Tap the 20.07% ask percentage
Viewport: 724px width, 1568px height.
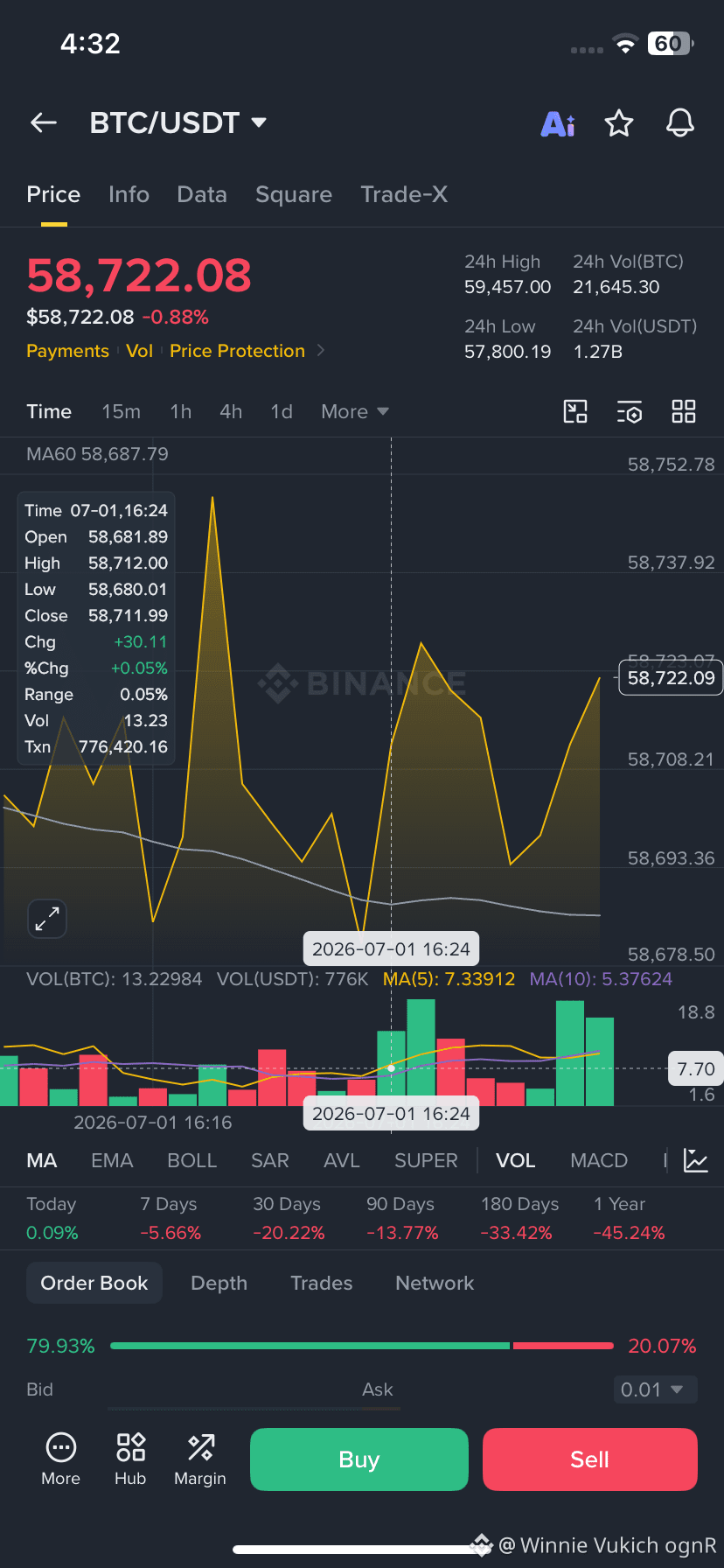tap(662, 1346)
